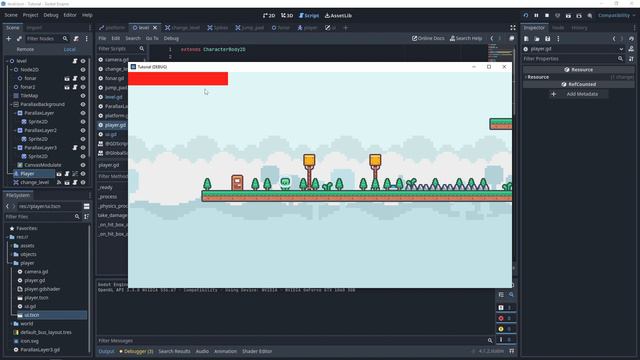Click signal icon on change_level node
The image size is (640, 360).
click(59, 182)
